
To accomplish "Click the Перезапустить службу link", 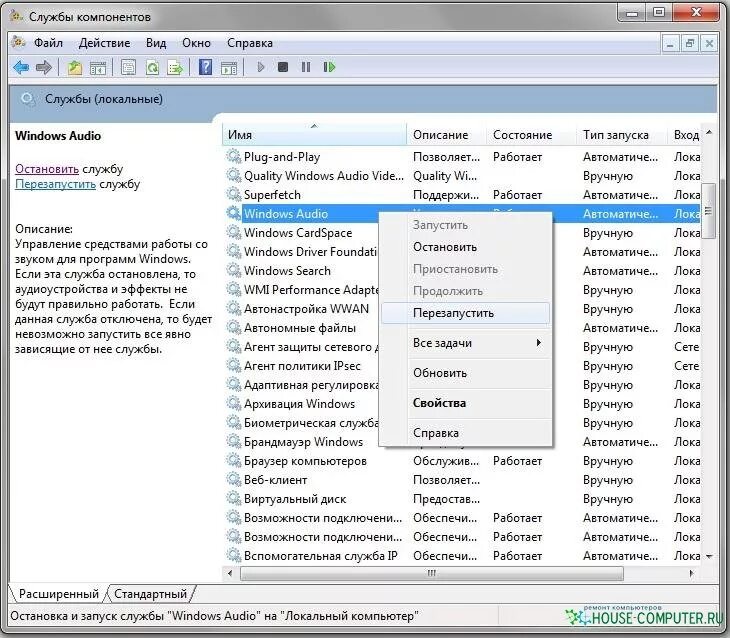I will 55,184.
